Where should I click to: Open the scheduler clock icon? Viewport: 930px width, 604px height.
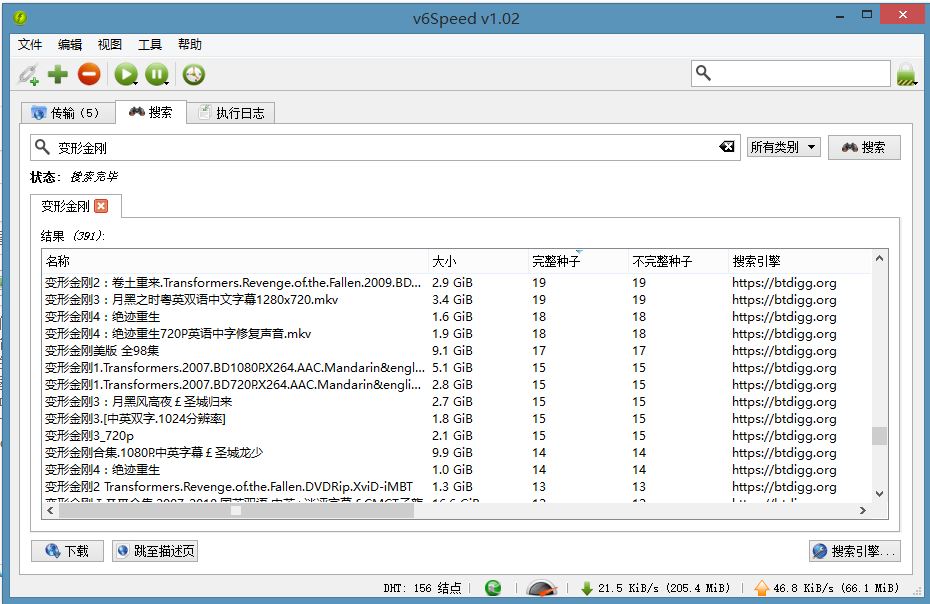click(x=193, y=74)
